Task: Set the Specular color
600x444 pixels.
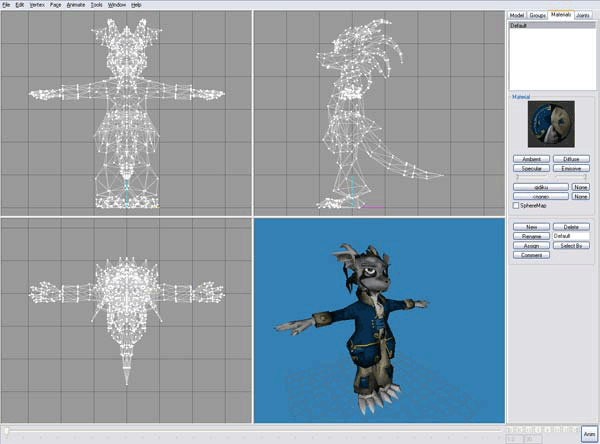Action: 531,168
